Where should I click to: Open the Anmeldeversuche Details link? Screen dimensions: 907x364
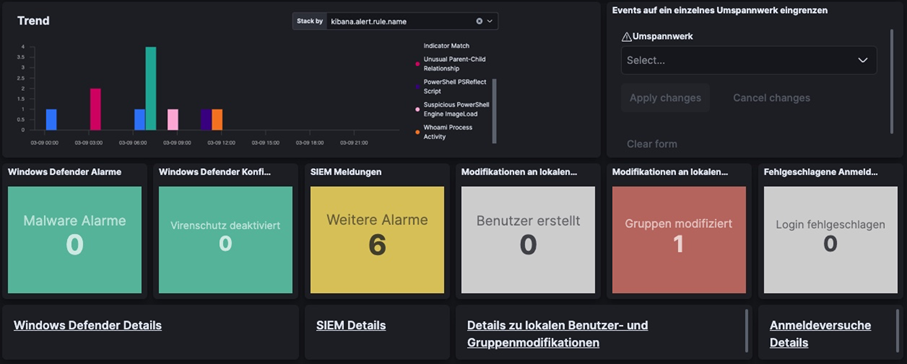click(820, 334)
